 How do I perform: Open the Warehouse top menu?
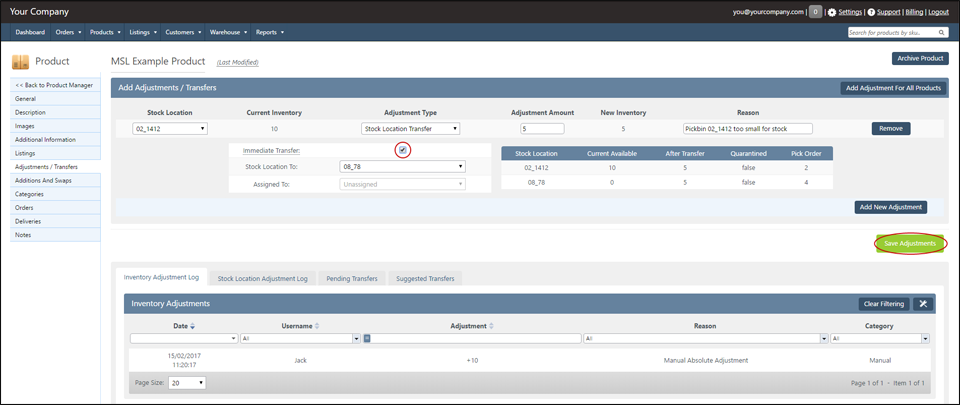point(228,32)
